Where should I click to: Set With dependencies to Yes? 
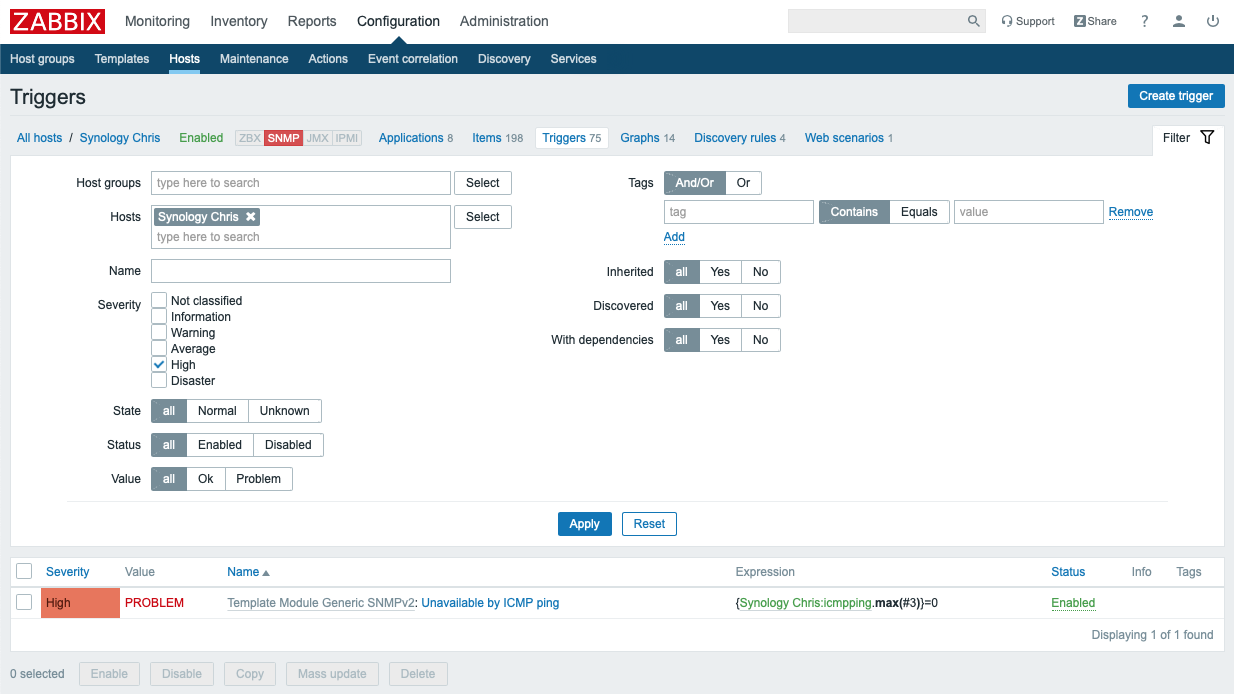720,340
